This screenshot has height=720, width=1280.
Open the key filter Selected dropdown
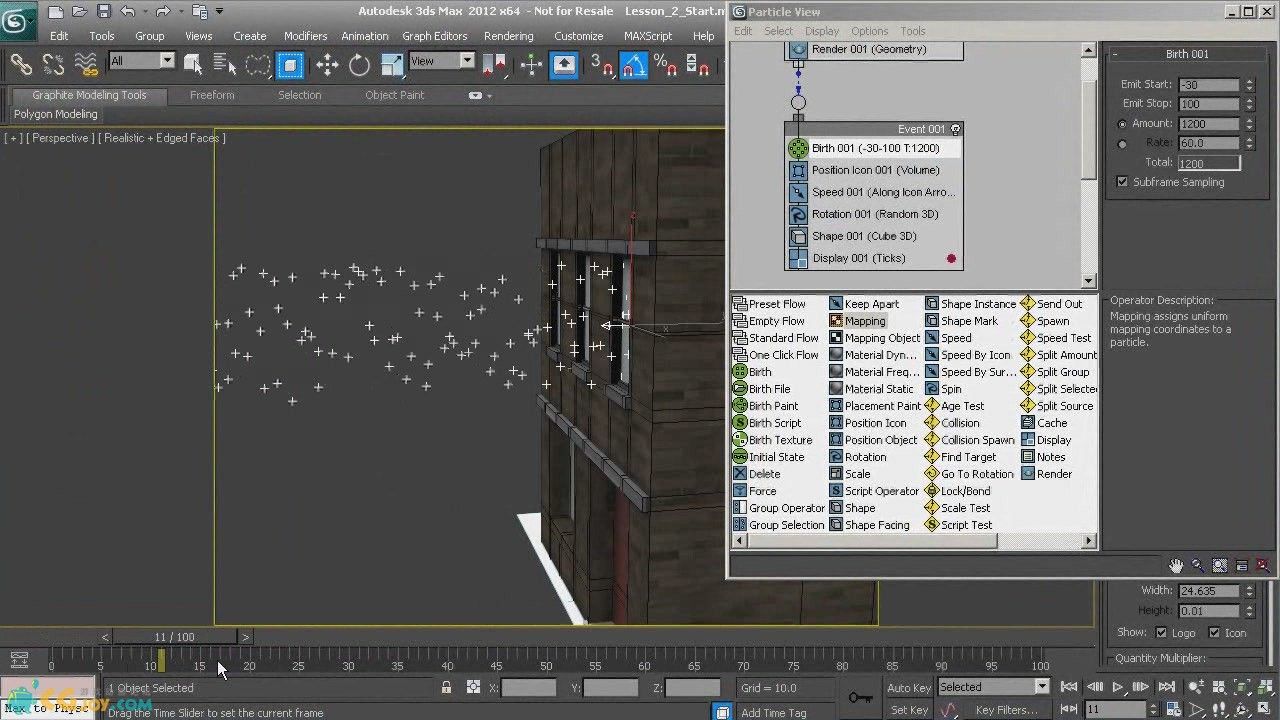coord(1041,687)
